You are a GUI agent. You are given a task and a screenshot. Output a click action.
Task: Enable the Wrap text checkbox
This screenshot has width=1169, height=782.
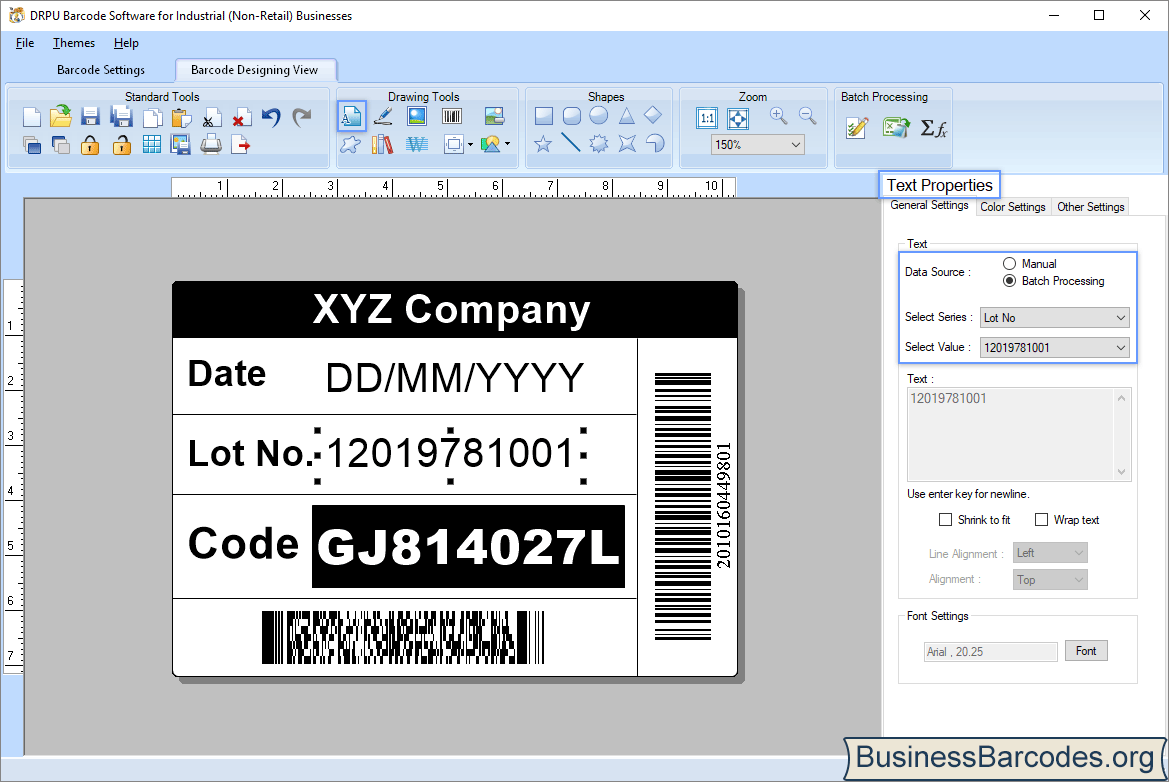pos(1042,520)
